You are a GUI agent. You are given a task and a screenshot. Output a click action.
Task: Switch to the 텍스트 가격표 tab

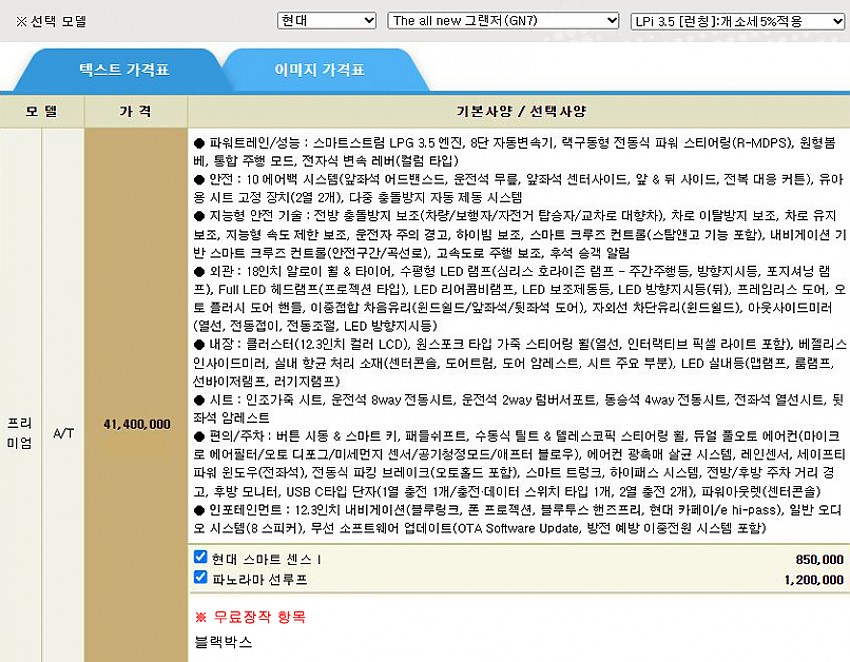(124, 71)
